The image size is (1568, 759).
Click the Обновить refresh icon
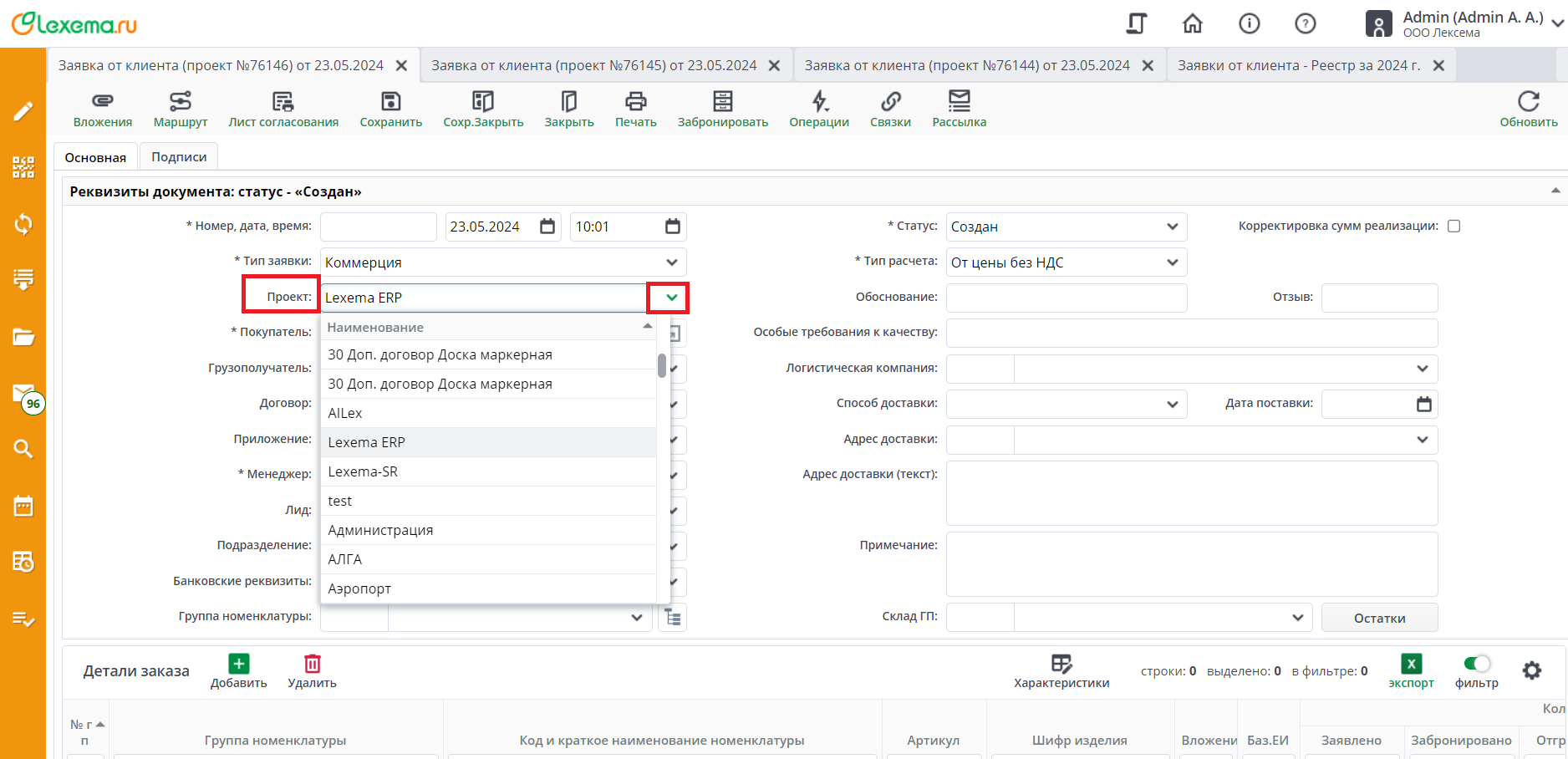coord(1528,102)
